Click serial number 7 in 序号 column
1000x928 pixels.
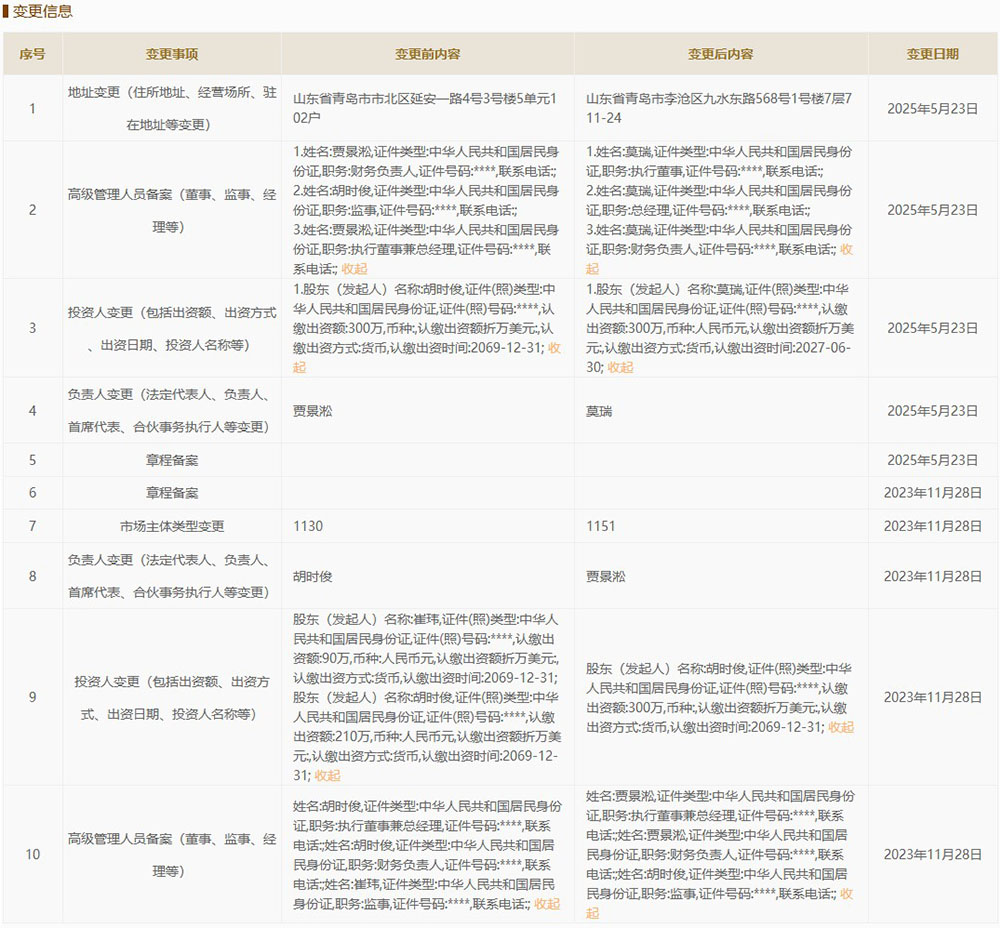(x=33, y=526)
